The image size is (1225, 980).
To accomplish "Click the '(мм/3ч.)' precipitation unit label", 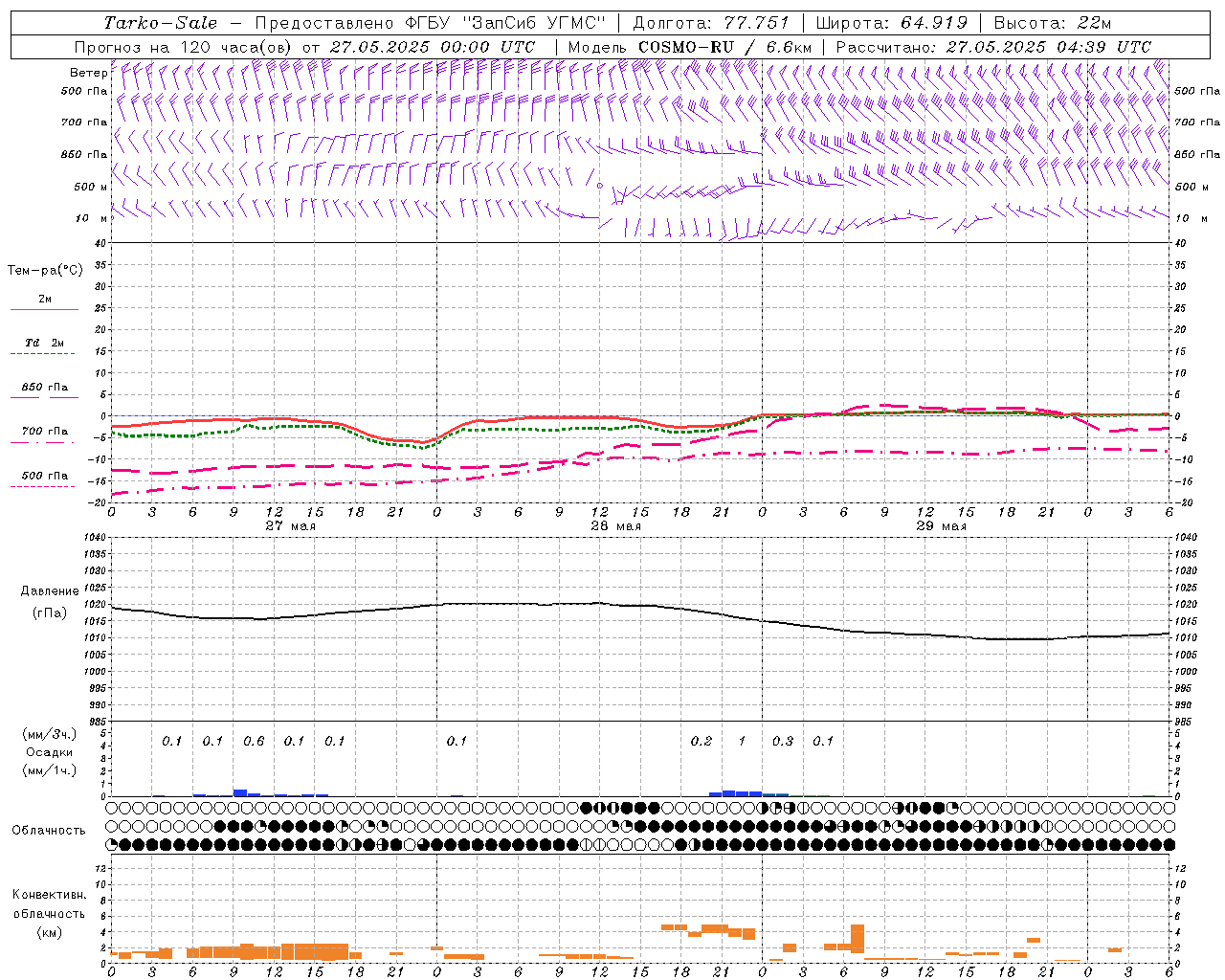I will click(x=49, y=734).
